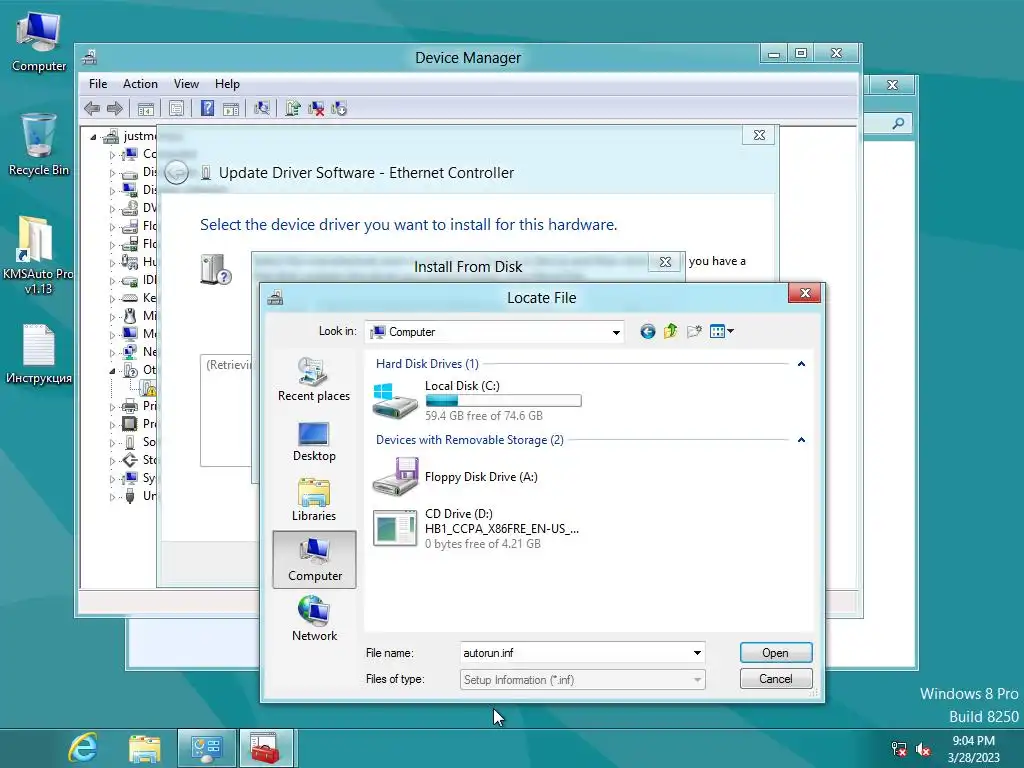This screenshot has height=768, width=1024.
Task: Open the Files of type combo box
Action: [x=583, y=680]
